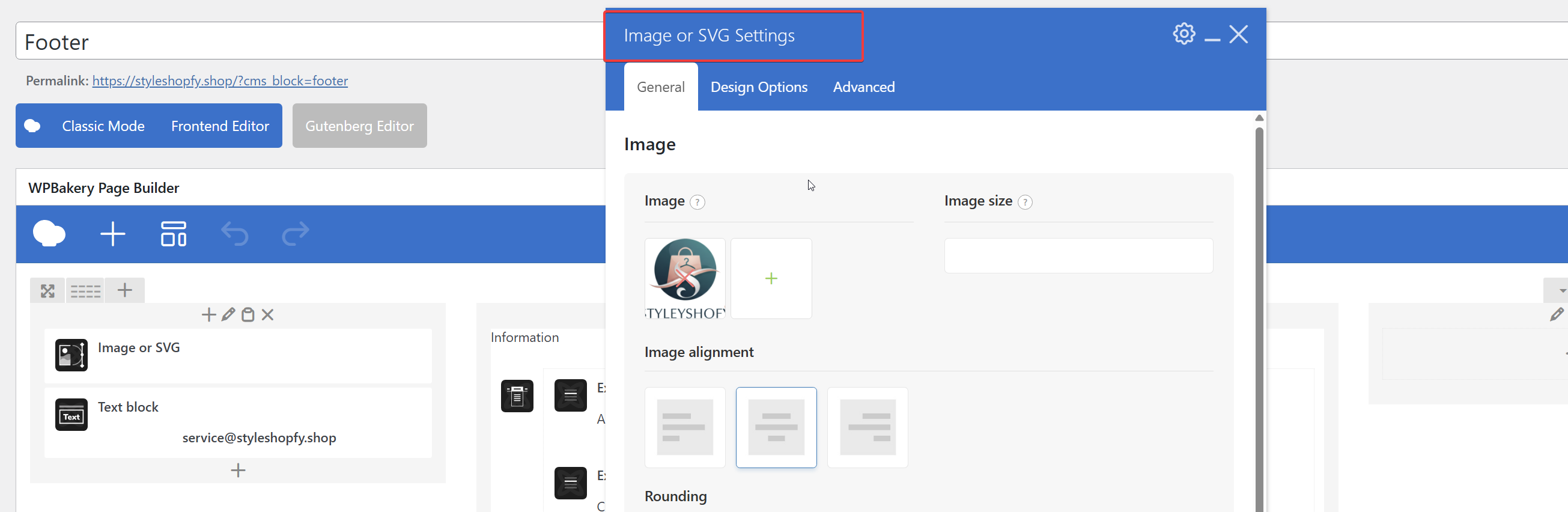
Task: Click the scroll-up arrow of the settings panel
Action: click(1259, 118)
